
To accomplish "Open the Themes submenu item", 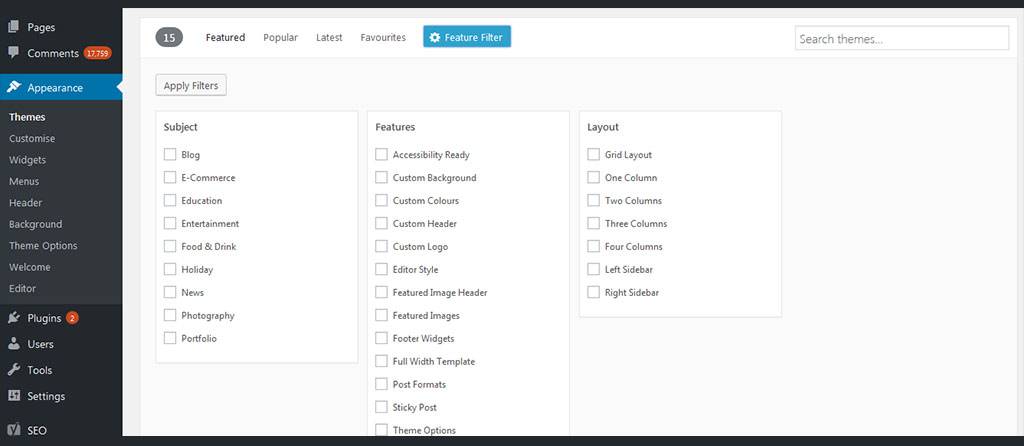I will point(27,117).
